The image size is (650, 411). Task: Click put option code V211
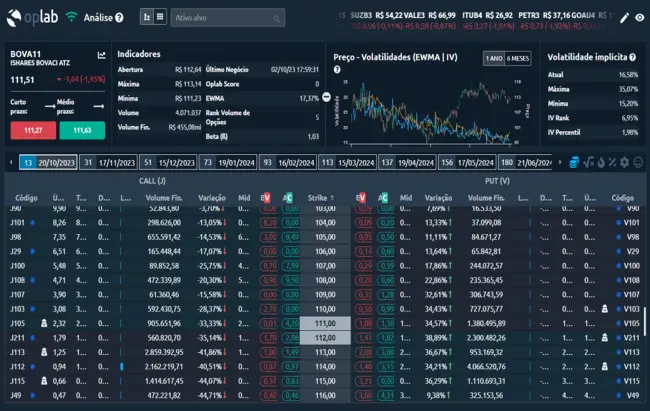[x=632, y=338]
